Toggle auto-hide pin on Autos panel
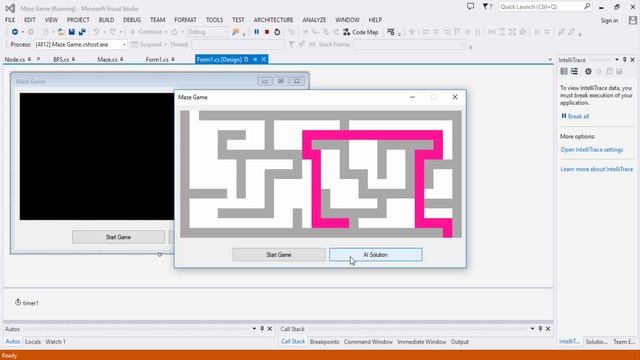 (262, 329)
